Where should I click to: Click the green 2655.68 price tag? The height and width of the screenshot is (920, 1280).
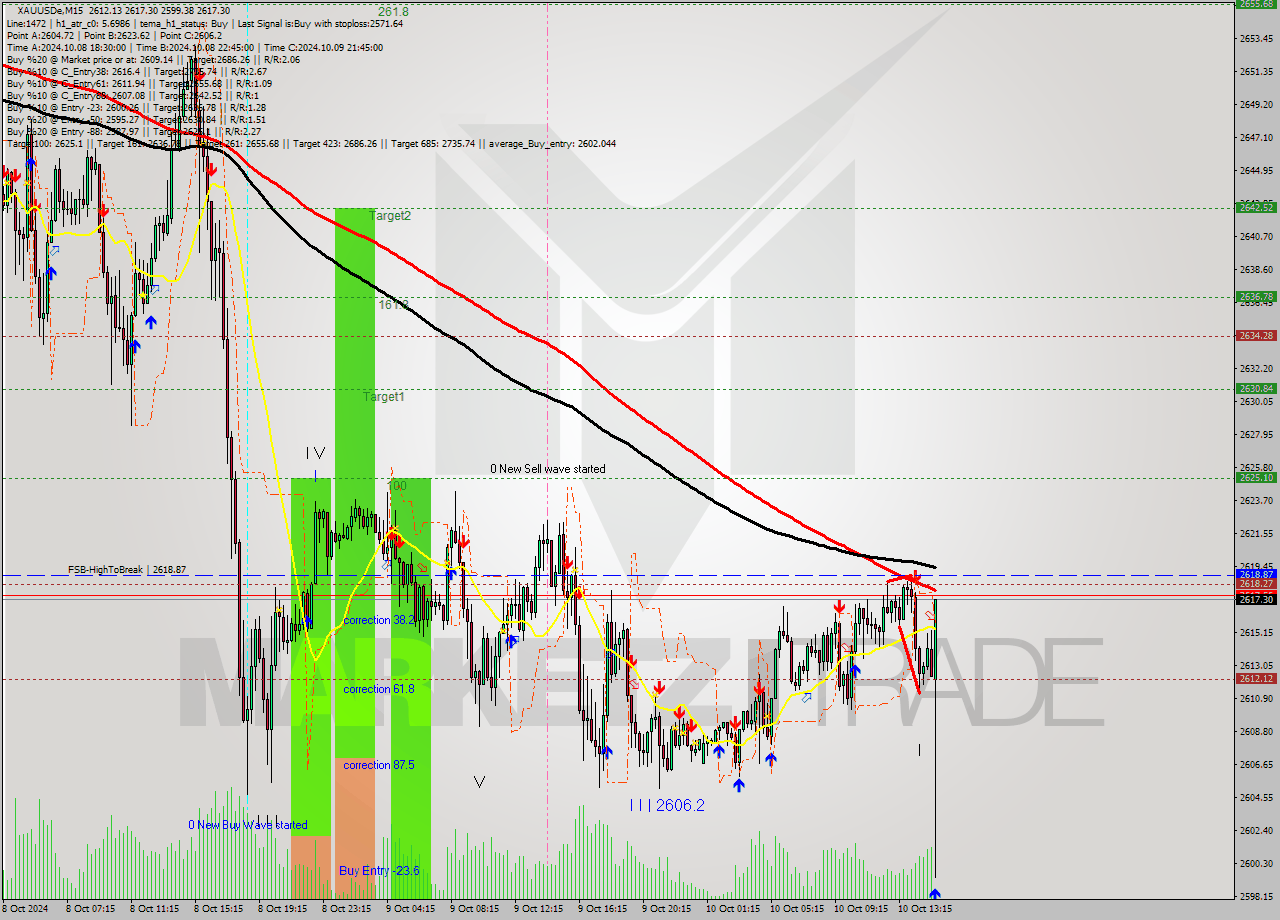tap(1256, 3)
